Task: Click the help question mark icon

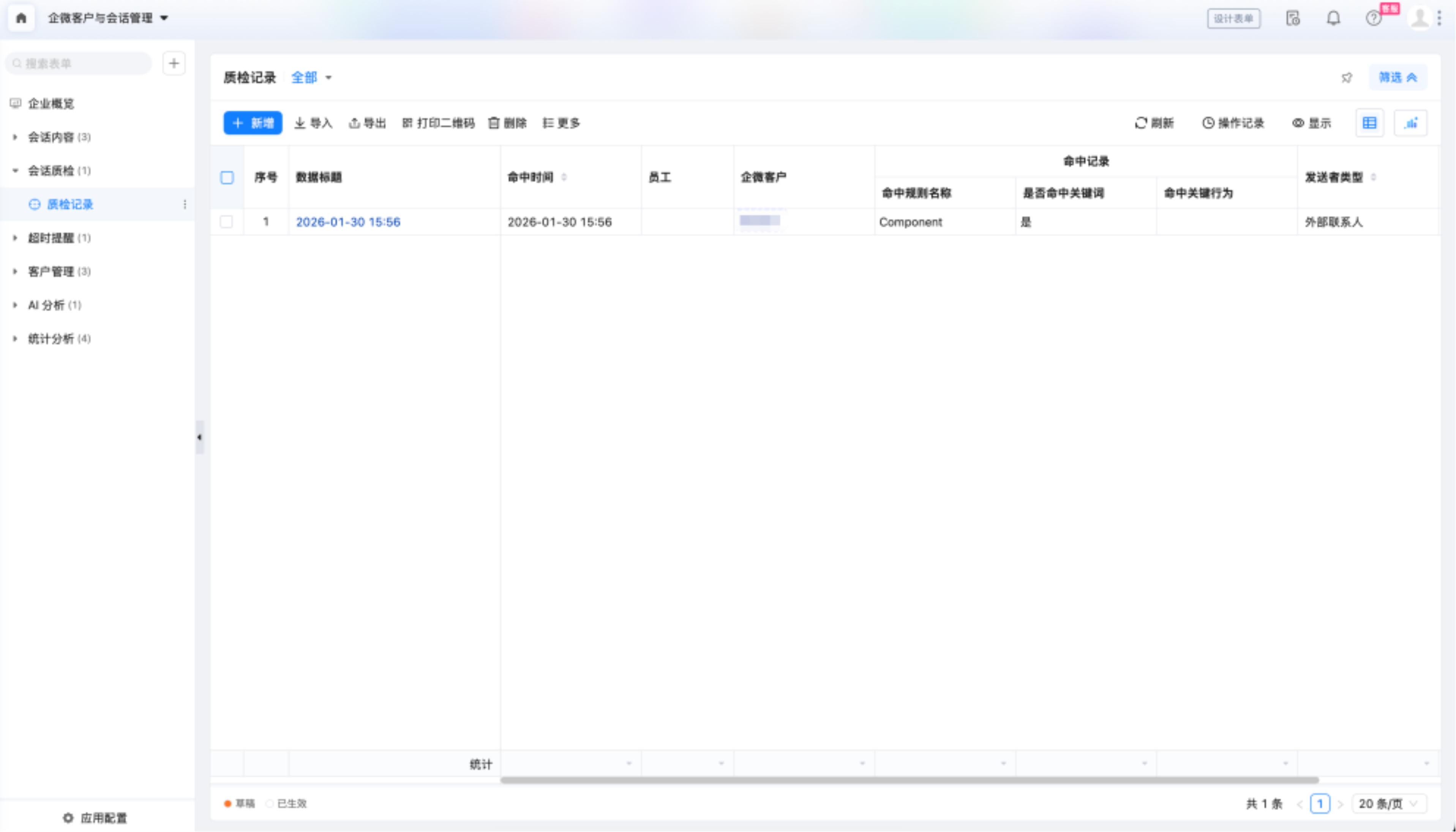Action: (1373, 18)
